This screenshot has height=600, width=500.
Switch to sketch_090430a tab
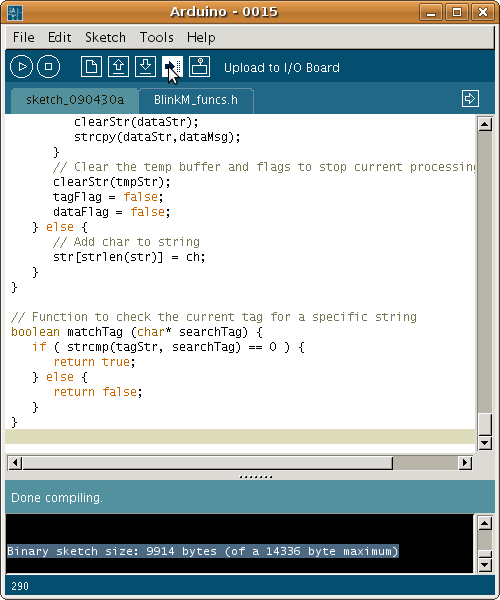75,100
